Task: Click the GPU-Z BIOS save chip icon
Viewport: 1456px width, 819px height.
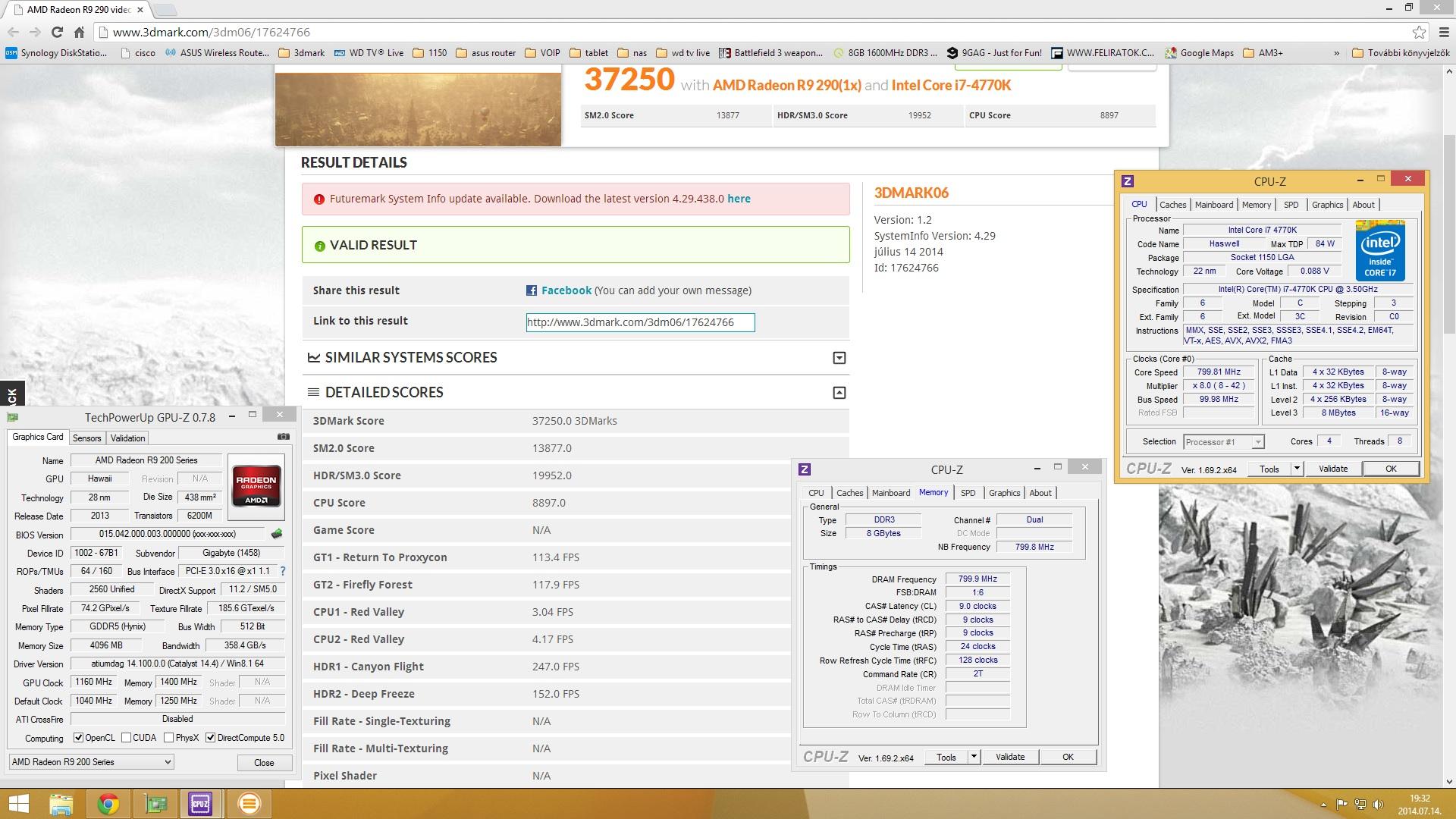Action: (277, 534)
